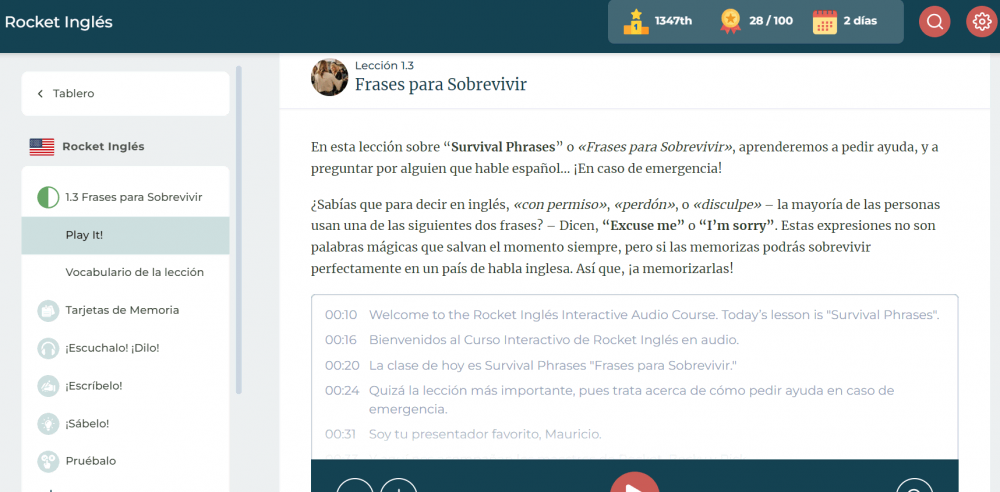Click the ¡Sábelo! lightbulb icon

click(48, 424)
